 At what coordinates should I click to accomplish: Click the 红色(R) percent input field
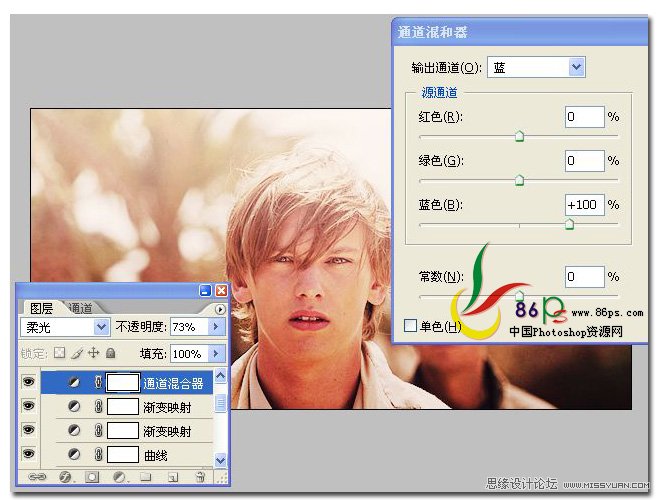pyautogui.click(x=585, y=117)
